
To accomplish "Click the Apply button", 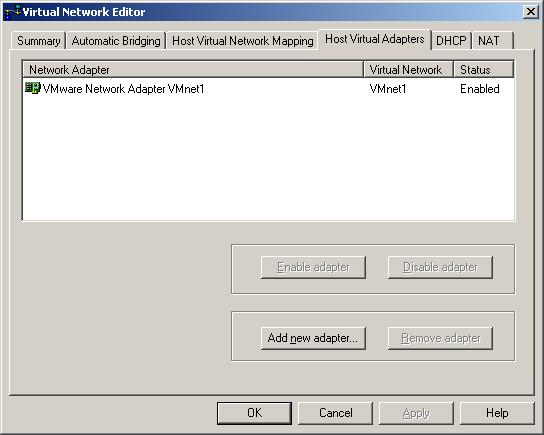I will click(x=416, y=413).
